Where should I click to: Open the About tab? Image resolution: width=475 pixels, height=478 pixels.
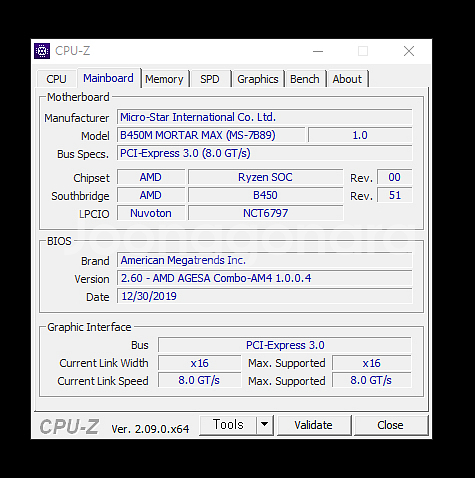point(347,79)
